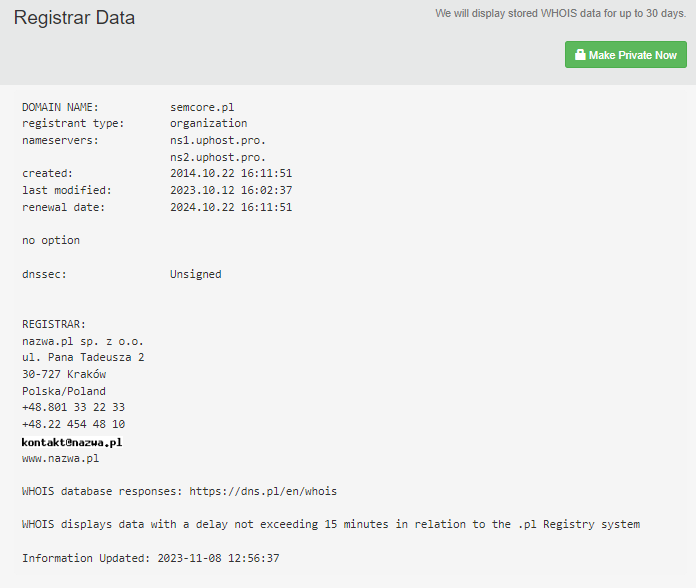The image size is (696, 588).
Task: Click the domain name semcore.pl
Action: point(202,107)
